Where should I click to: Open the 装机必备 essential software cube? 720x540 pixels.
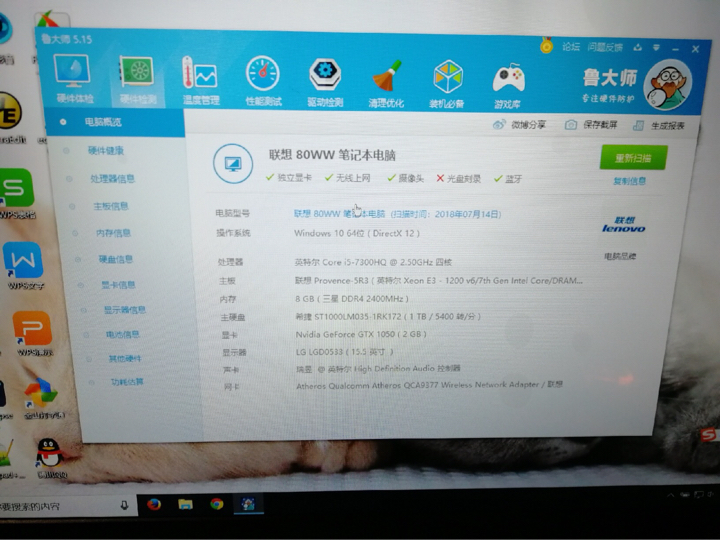point(447,84)
